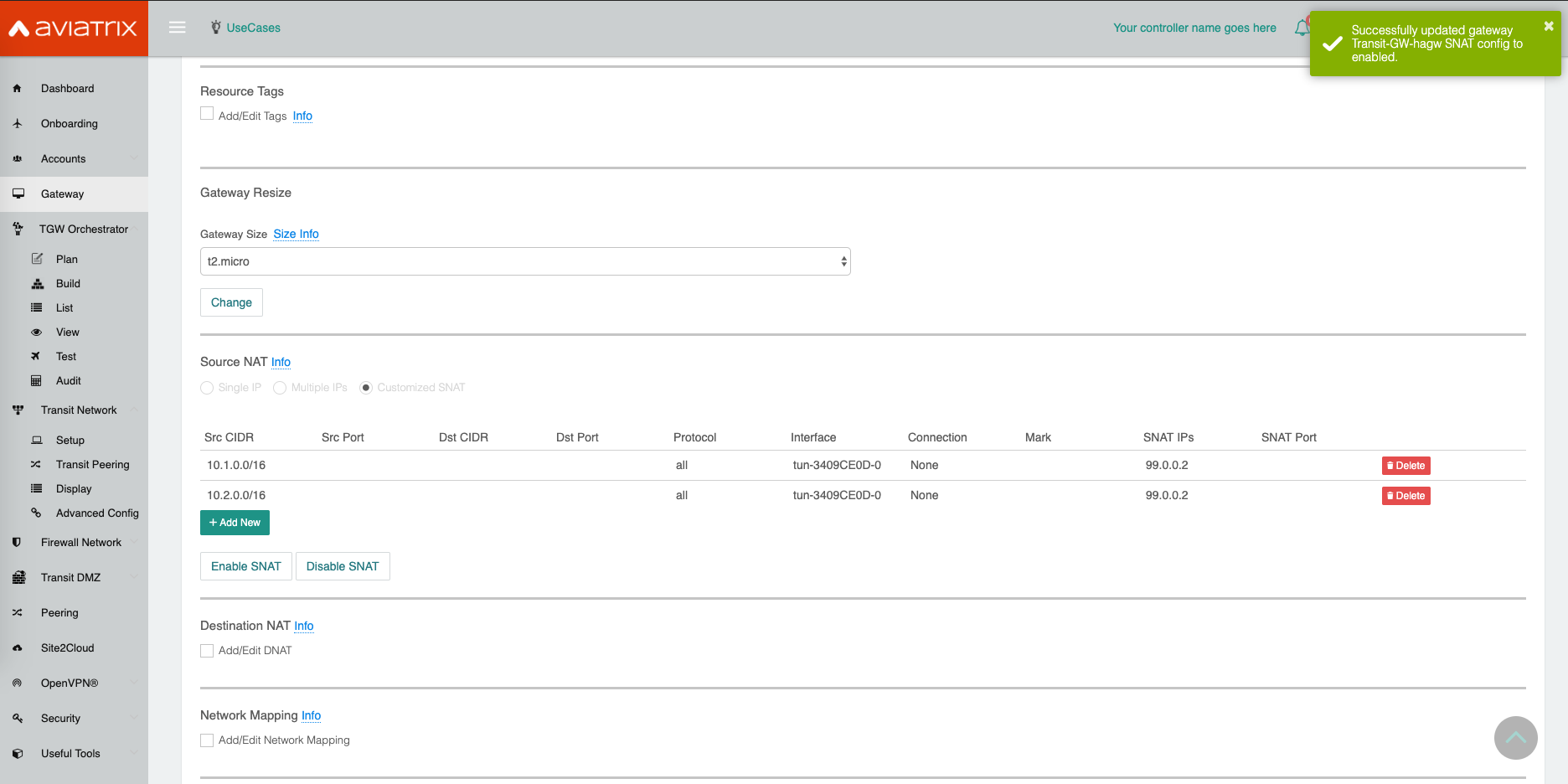Check the Add/Edit DNAT checkbox
Screen dimensions: 1568x784
[207, 651]
